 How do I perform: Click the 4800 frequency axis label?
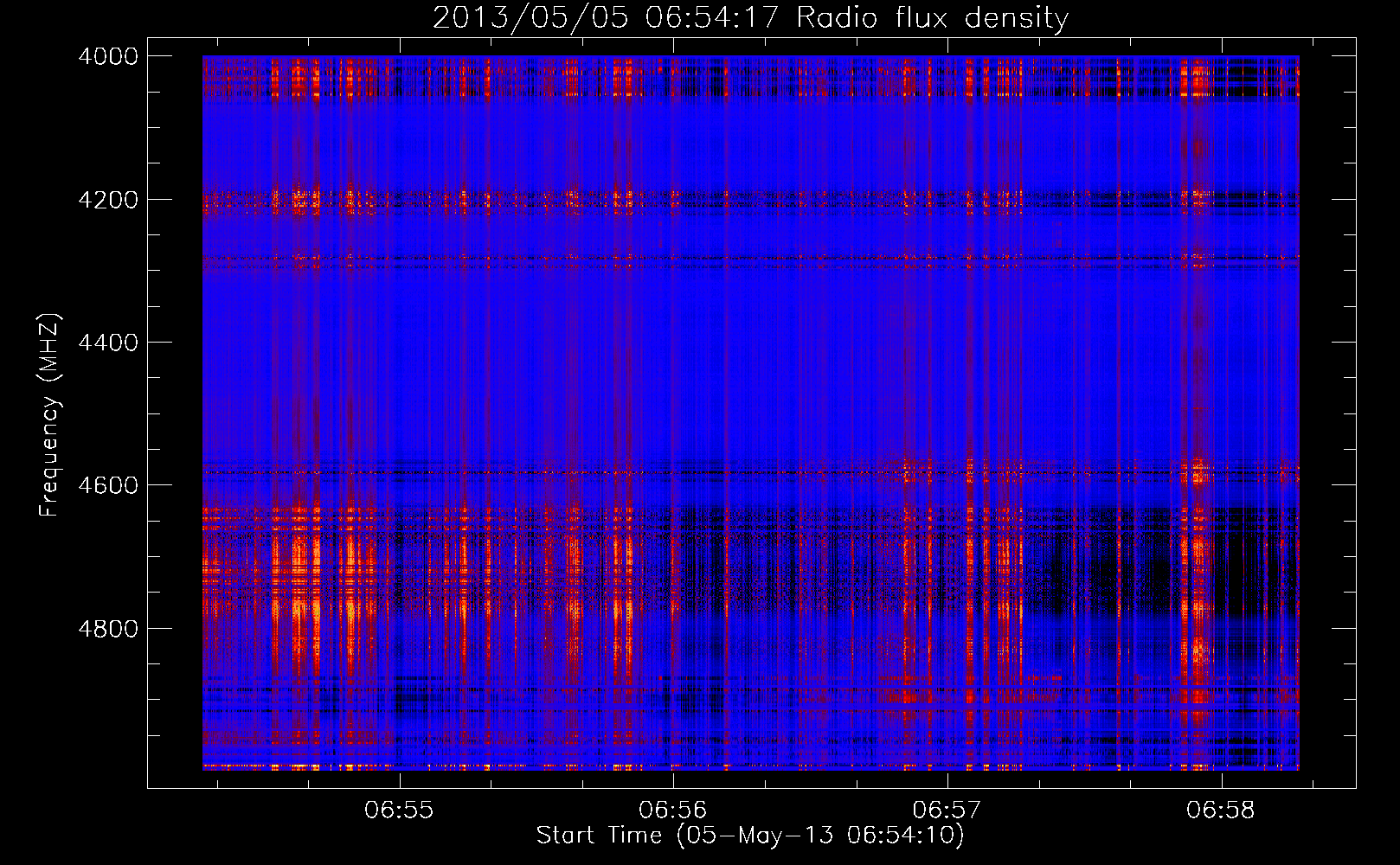click(x=108, y=628)
